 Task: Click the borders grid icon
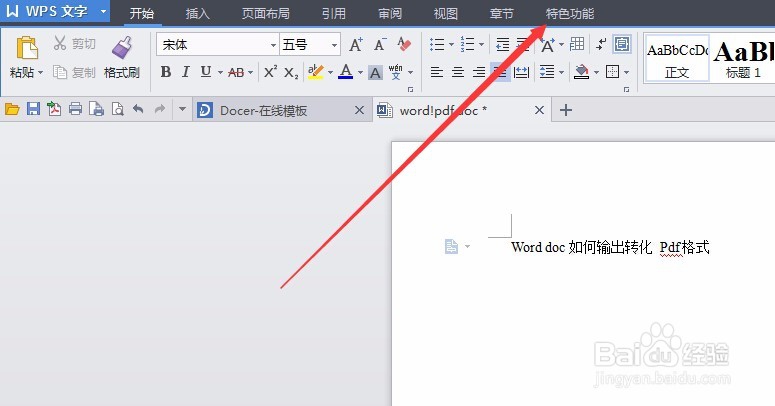pos(612,72)
